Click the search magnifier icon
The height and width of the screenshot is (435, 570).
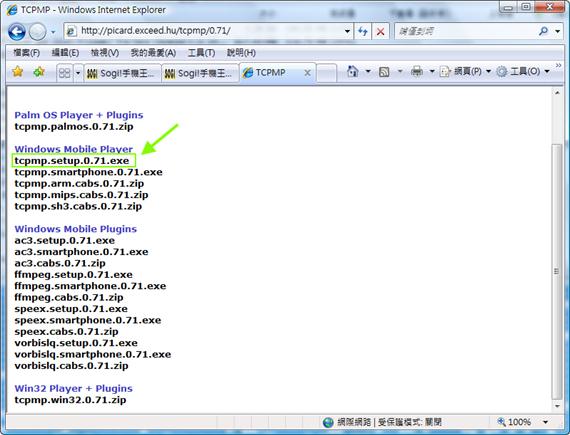coord(543,31)
